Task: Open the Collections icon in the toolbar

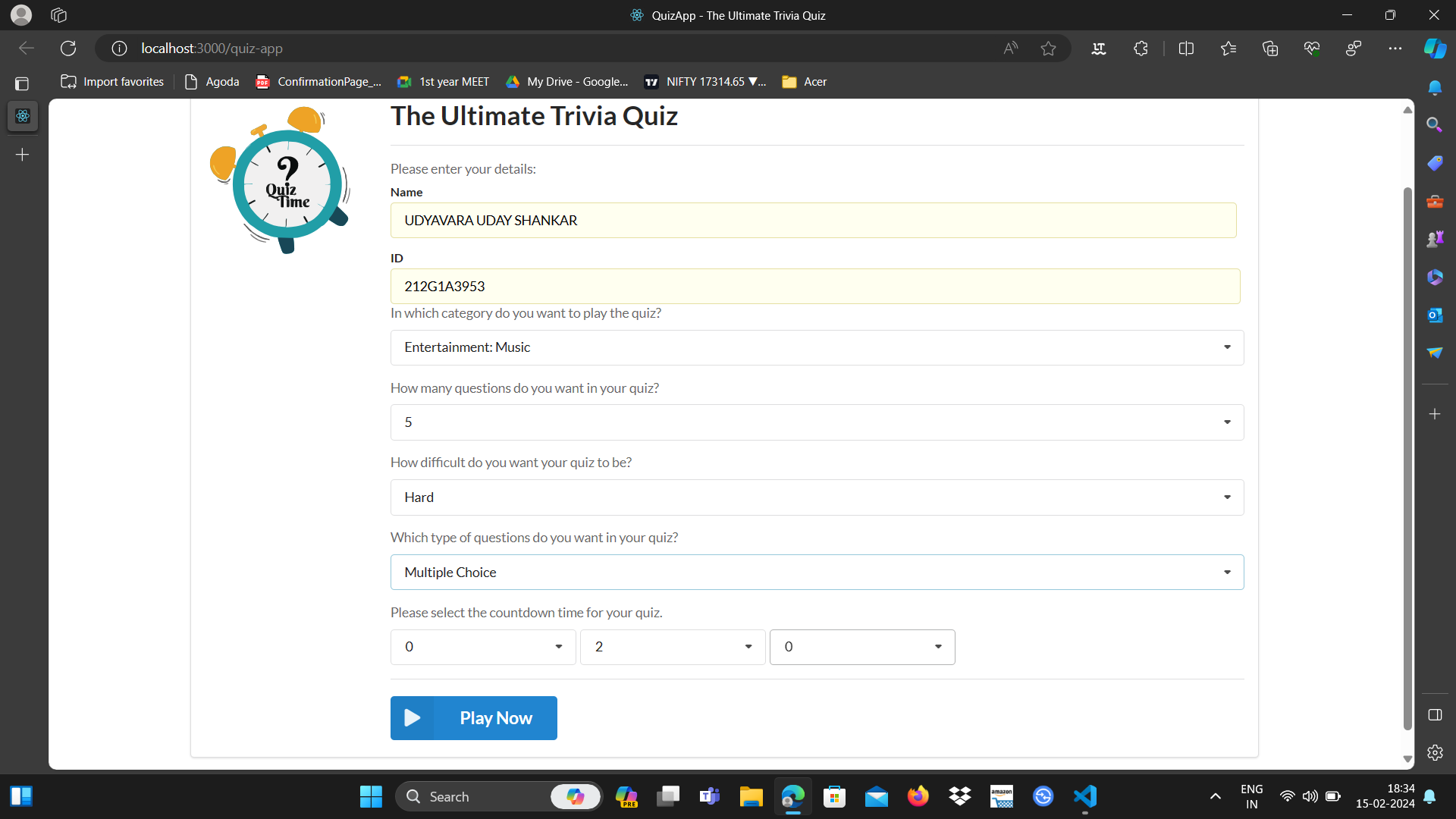Action: (x=1270, y=49)
